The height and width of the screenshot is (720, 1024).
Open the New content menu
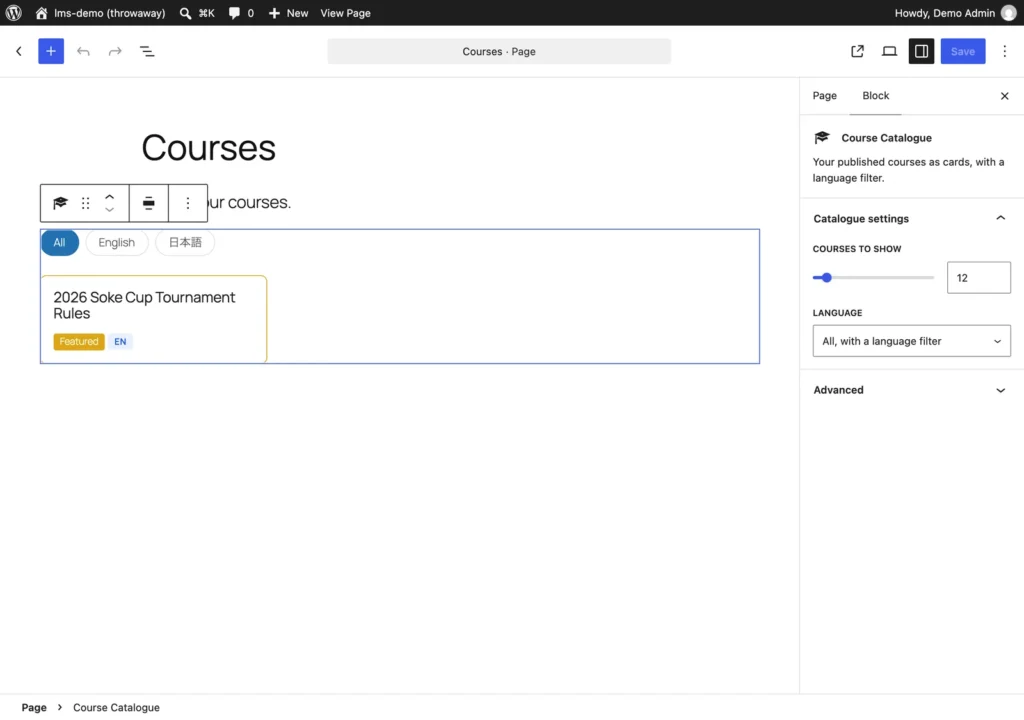pyautogui.click(x=288, y=13)
